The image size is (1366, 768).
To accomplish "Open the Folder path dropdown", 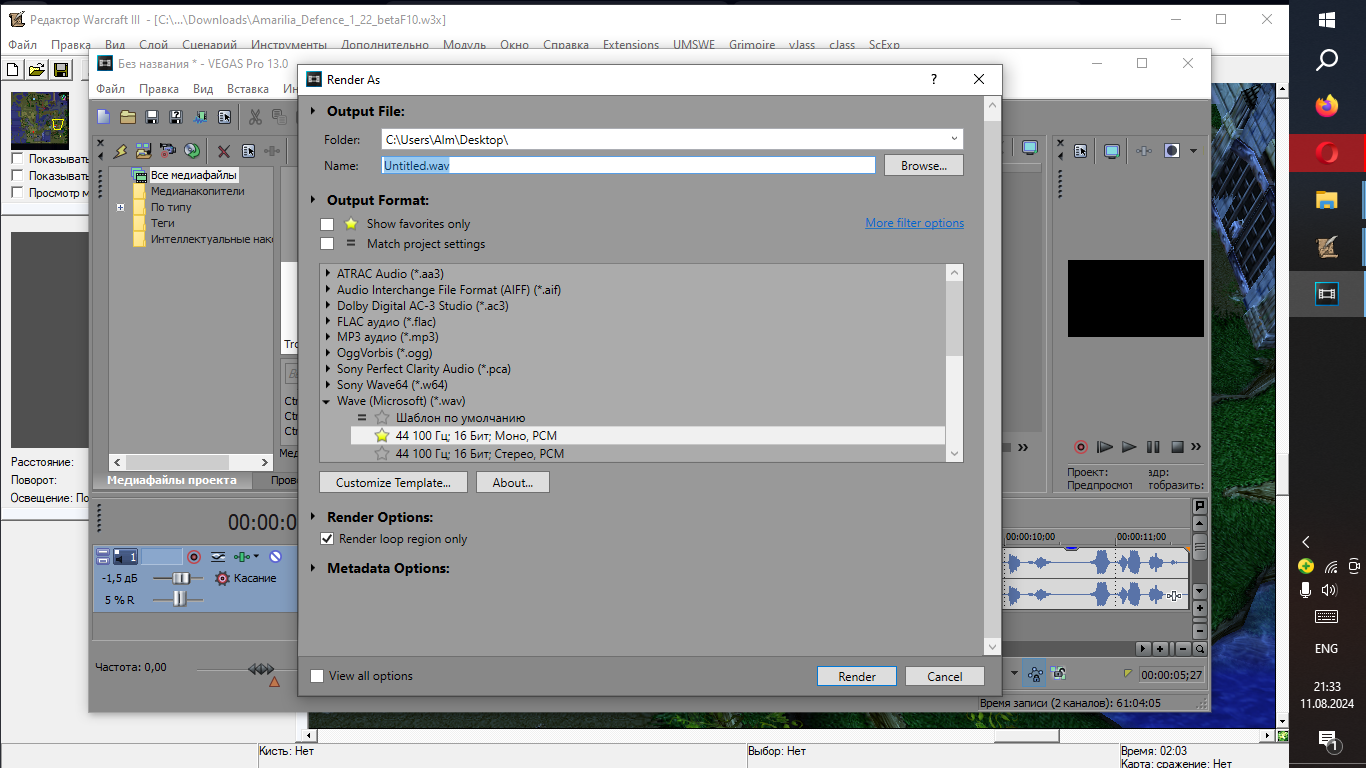I will point(954,139).
